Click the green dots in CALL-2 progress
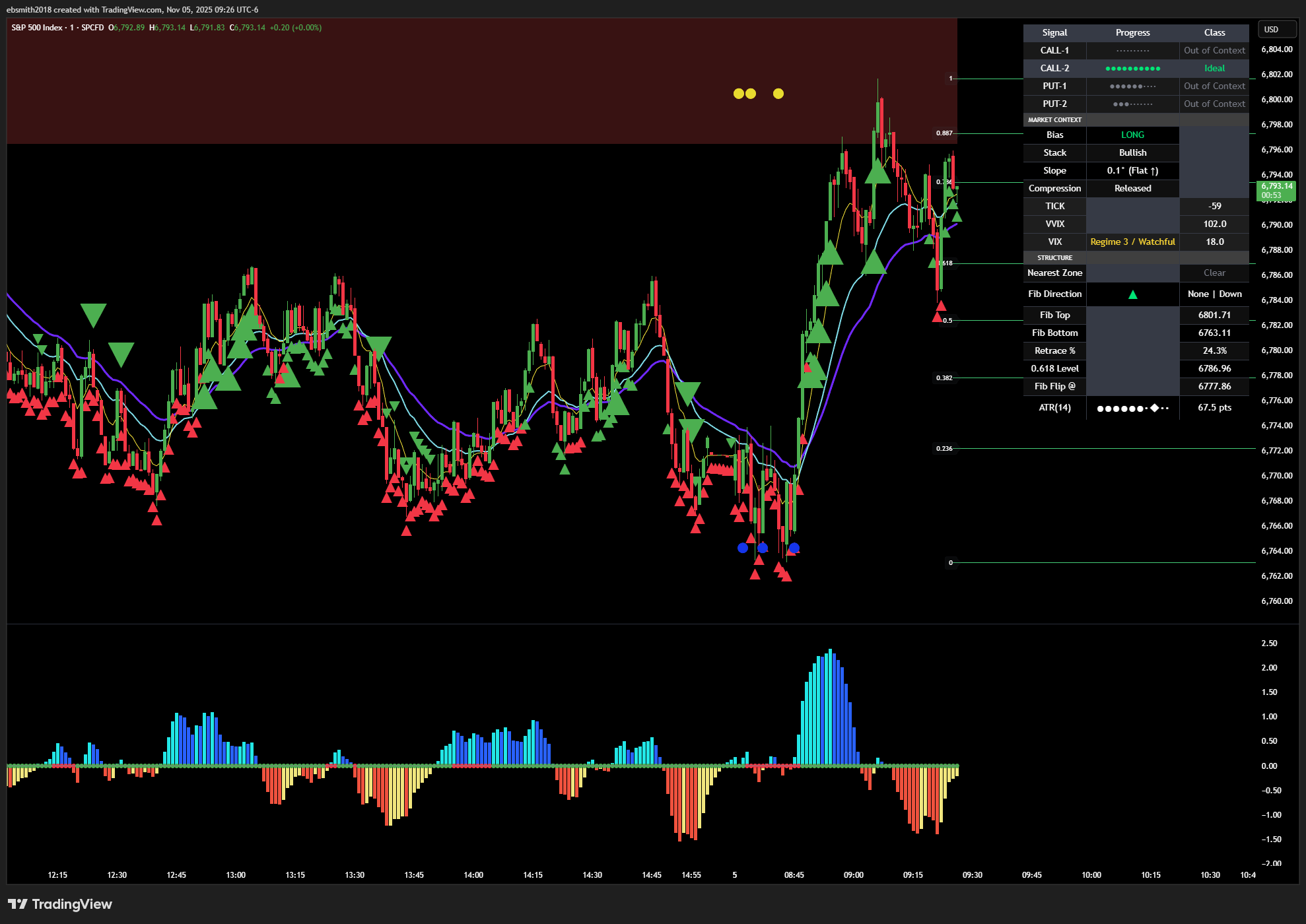 point(1132,69)
